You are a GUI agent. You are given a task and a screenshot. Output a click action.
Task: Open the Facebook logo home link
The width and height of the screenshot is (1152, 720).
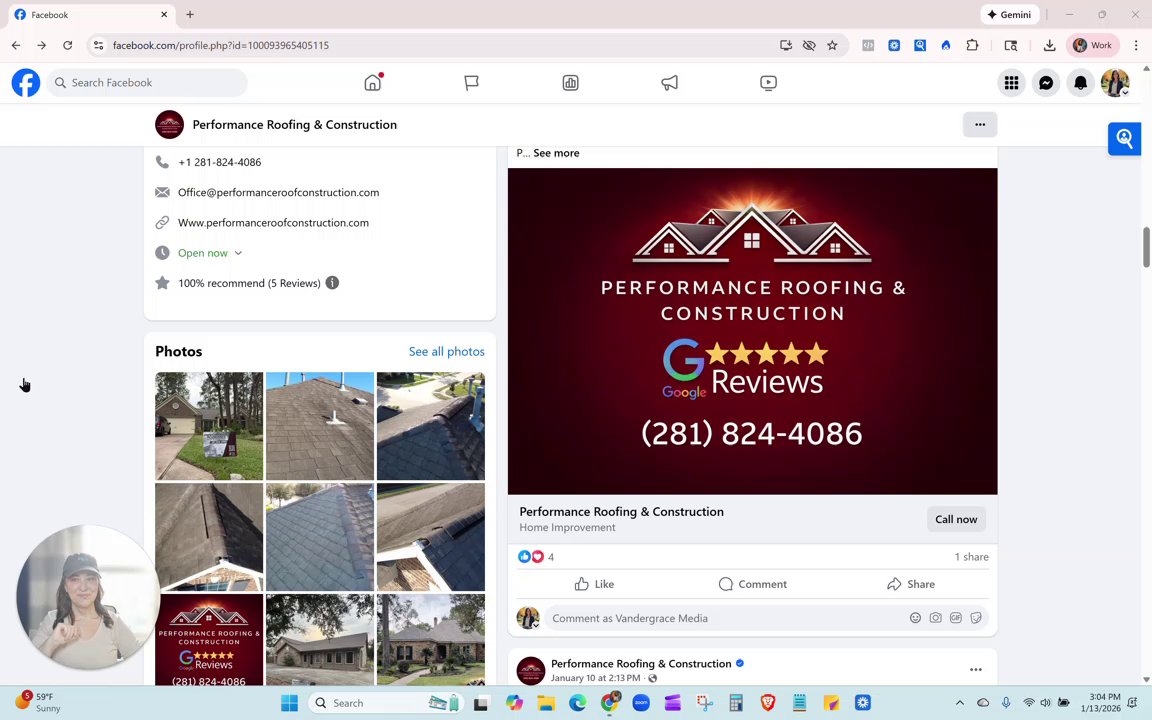[x=26, y=82]
